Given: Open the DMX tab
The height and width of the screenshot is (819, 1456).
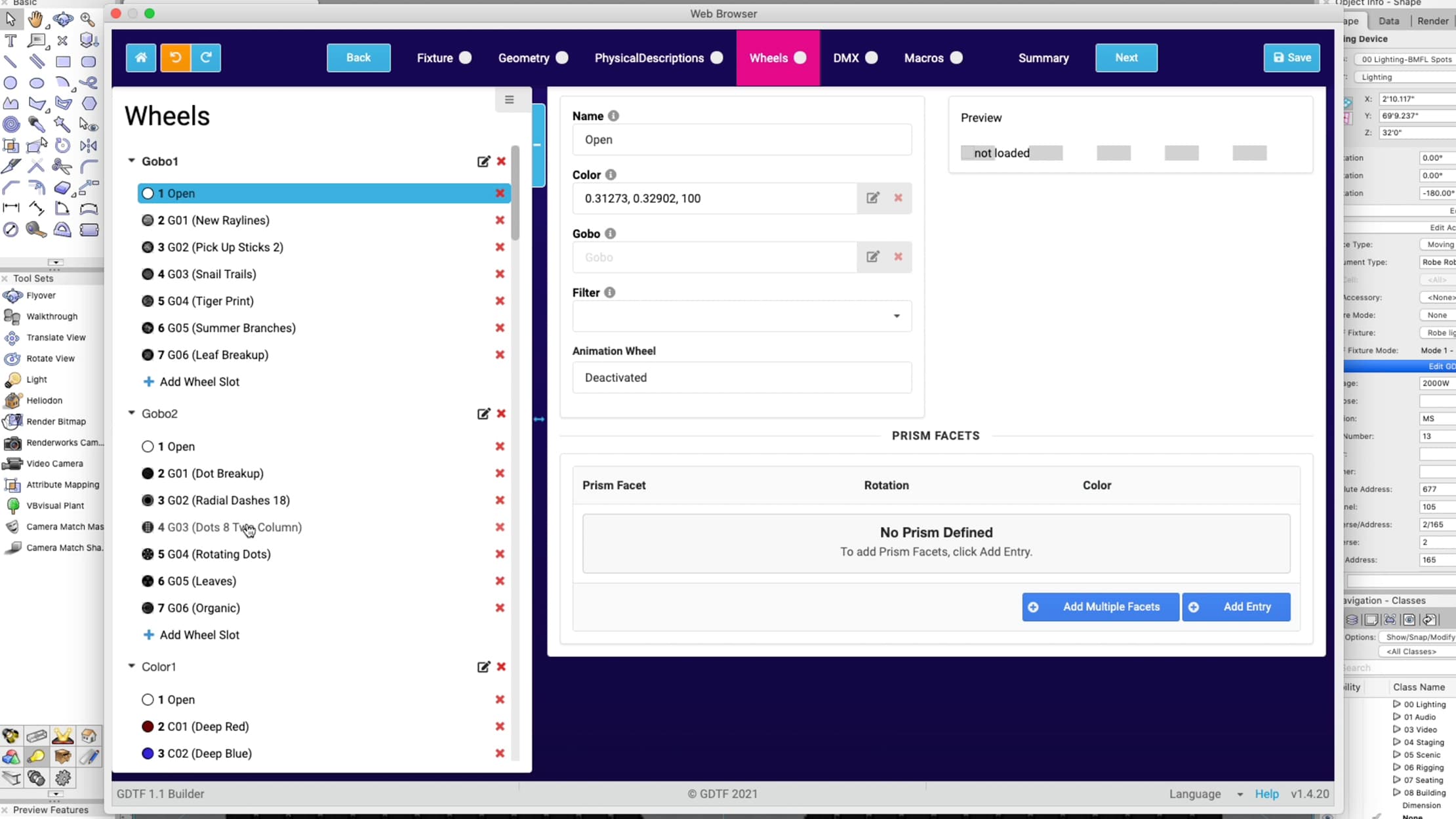Looking at the screenshot, I should [x=855, y=58].
